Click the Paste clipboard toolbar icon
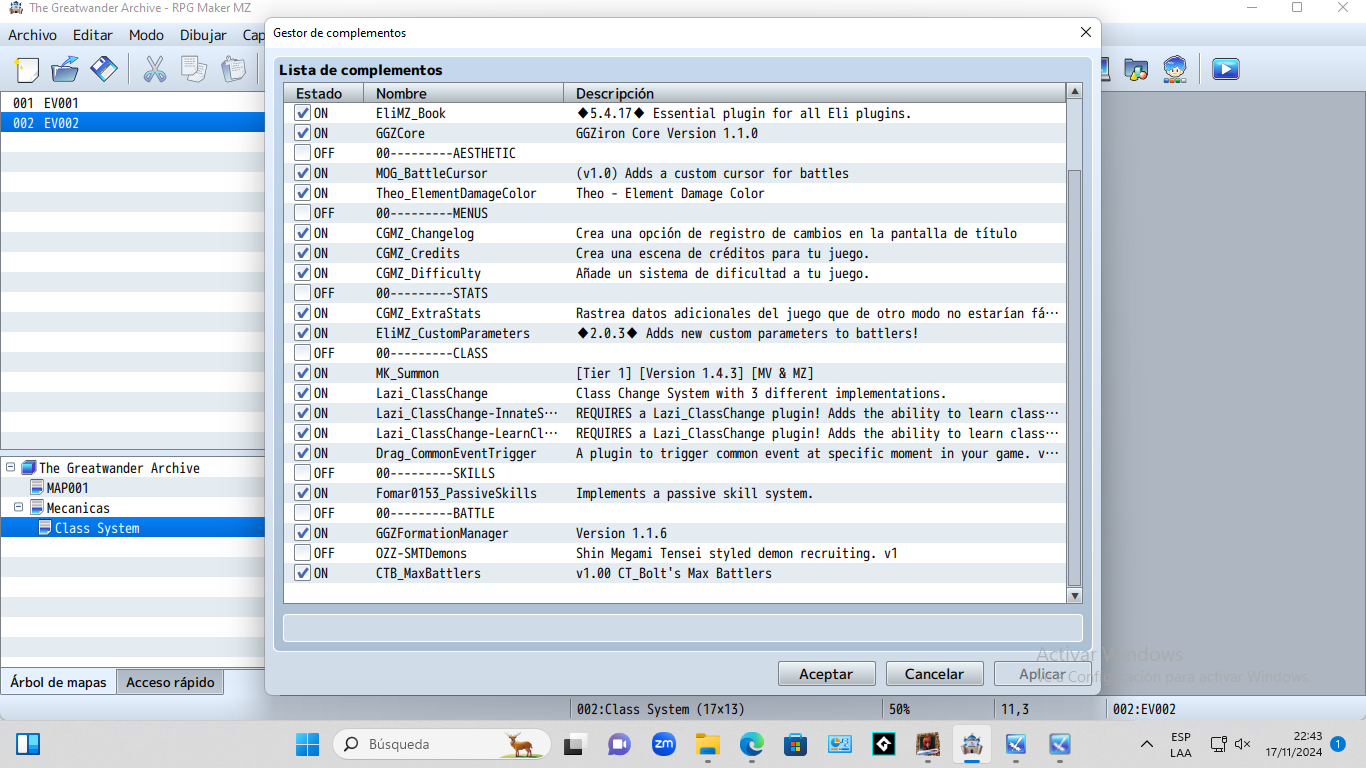The height and width of the screenshot is (768, 1366). point(232,69)
